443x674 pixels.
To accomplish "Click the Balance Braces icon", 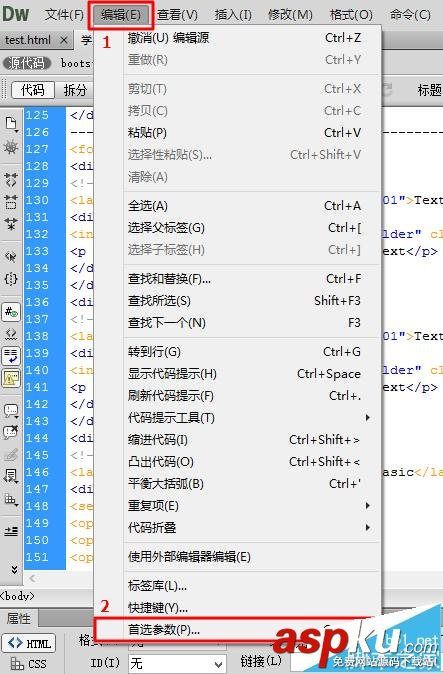I will pyautogui.click(x=11, y=279).
